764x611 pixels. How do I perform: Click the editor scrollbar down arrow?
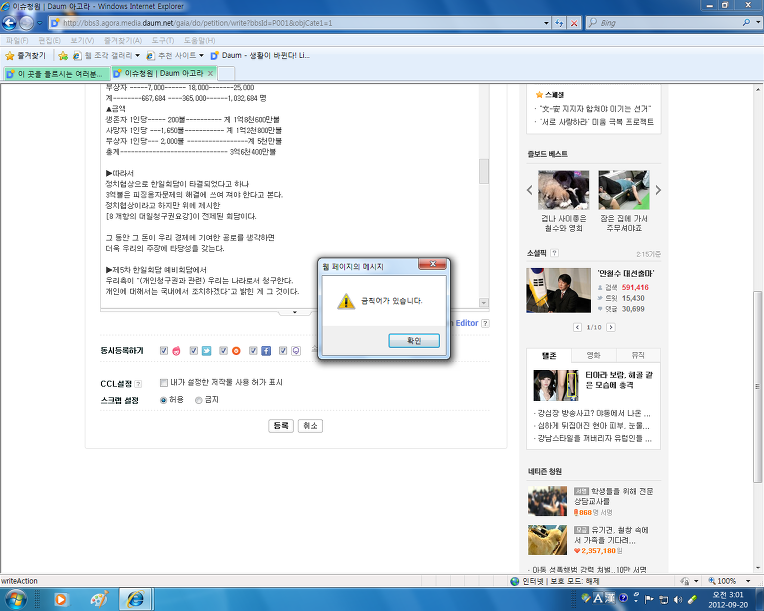coord(484,303)
